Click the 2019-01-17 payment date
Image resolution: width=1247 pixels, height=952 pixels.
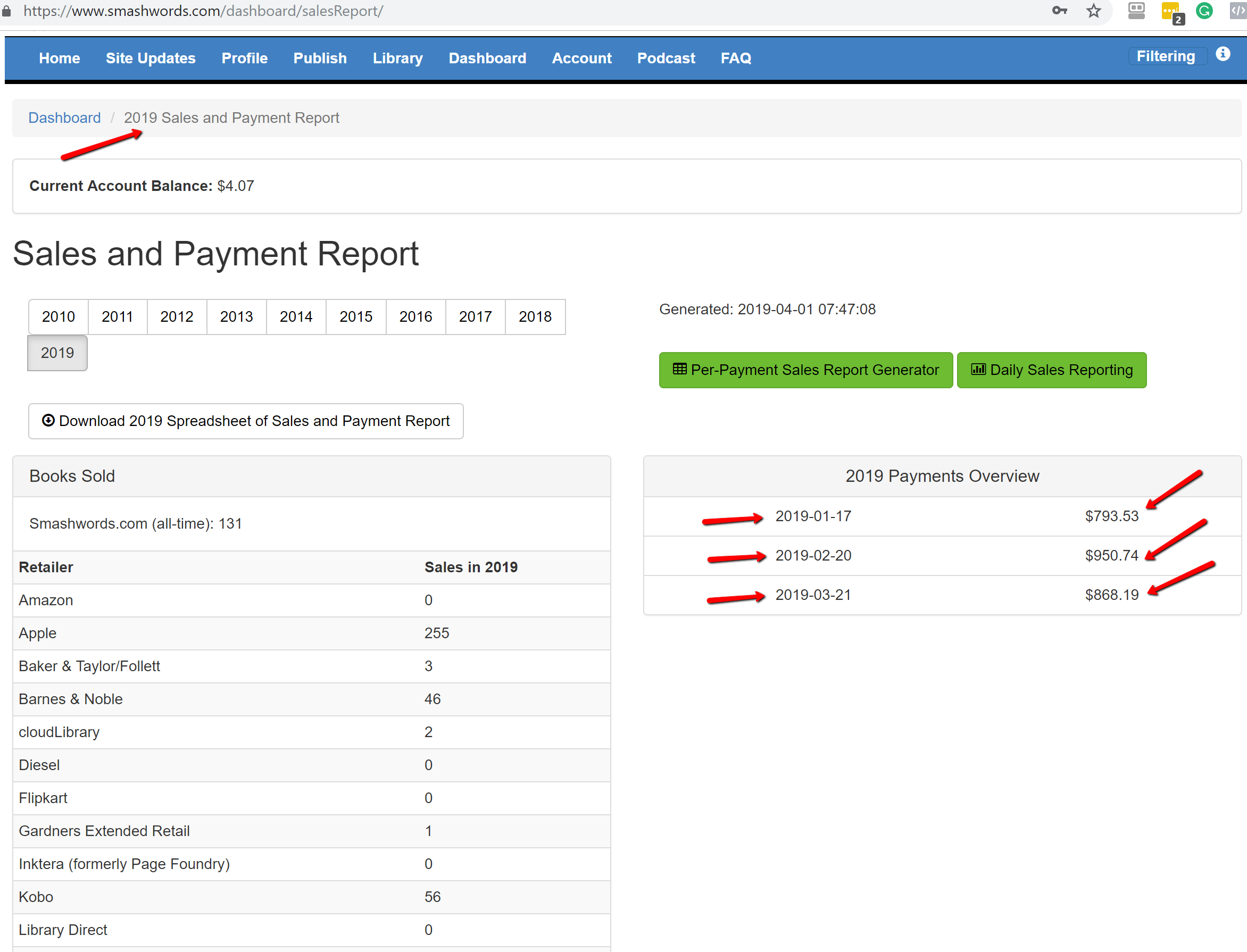click(813, 516)
